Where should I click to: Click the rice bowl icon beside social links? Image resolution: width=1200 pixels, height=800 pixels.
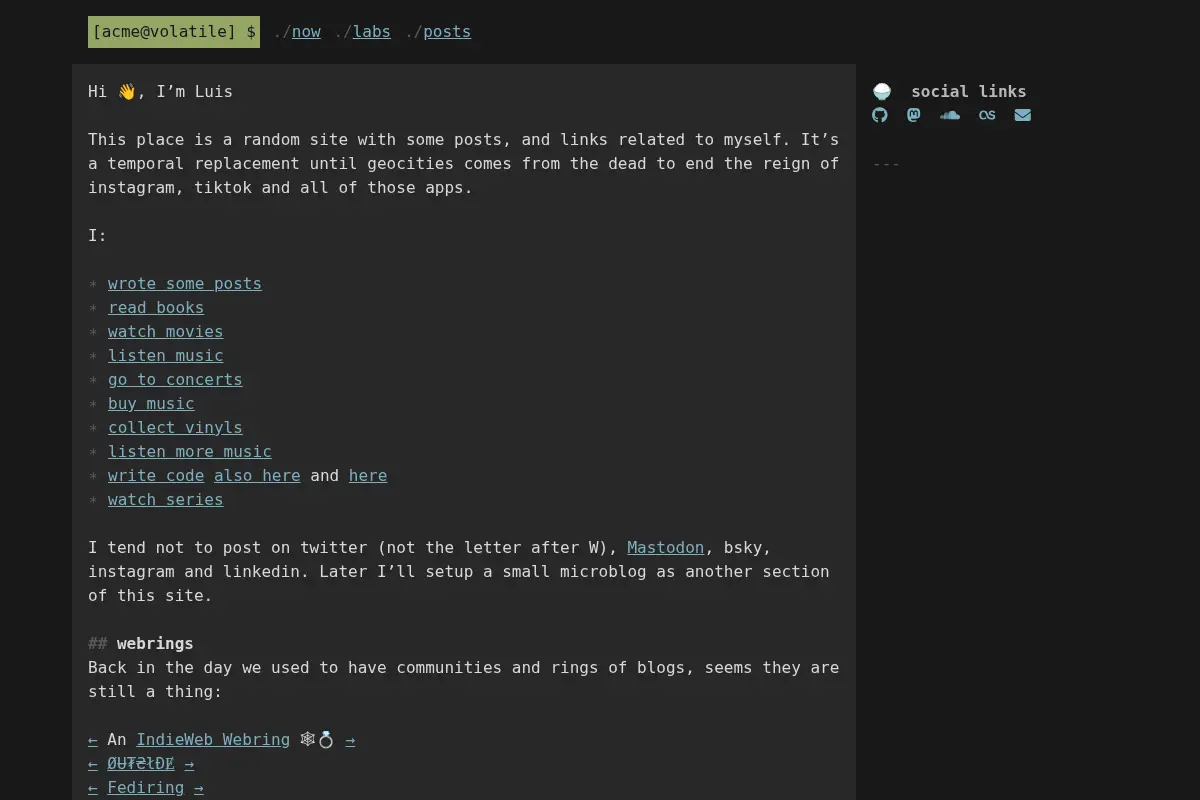(x=882, y=91)
